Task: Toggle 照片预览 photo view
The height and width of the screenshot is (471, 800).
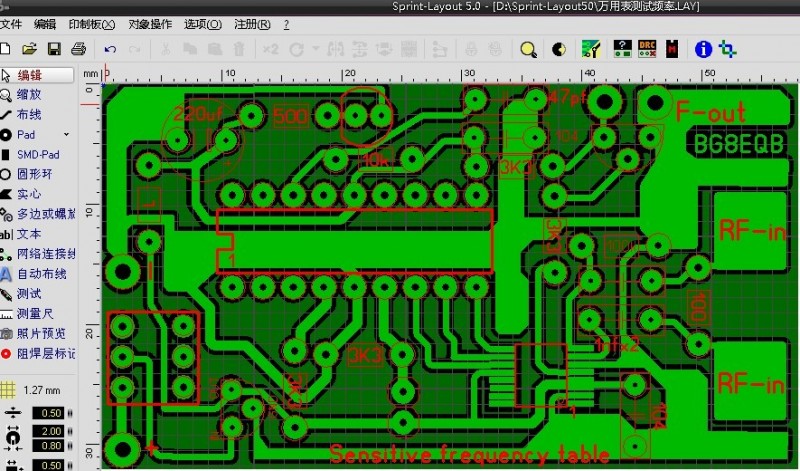Action: click(x=40, y=333)
